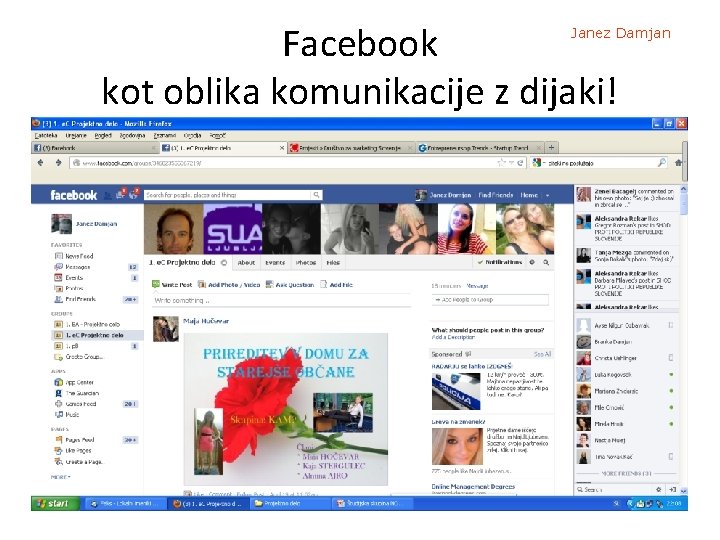The width and height of the screenshot is (720, 540).
Task: Click Add Photo / Video option
Action: coord(229,285)
